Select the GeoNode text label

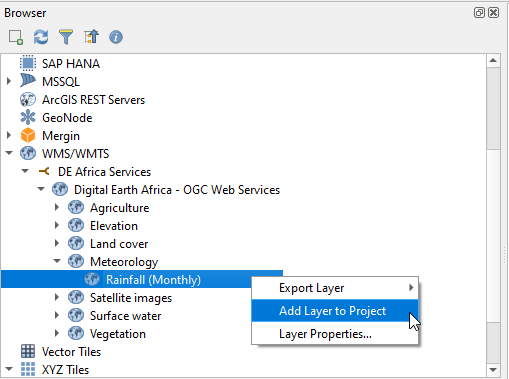pos(67,118)
